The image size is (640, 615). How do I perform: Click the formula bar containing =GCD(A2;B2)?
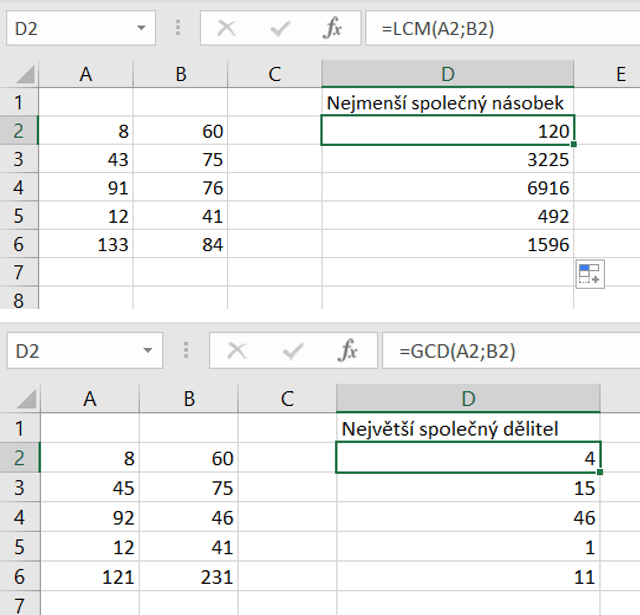(510, 351)
